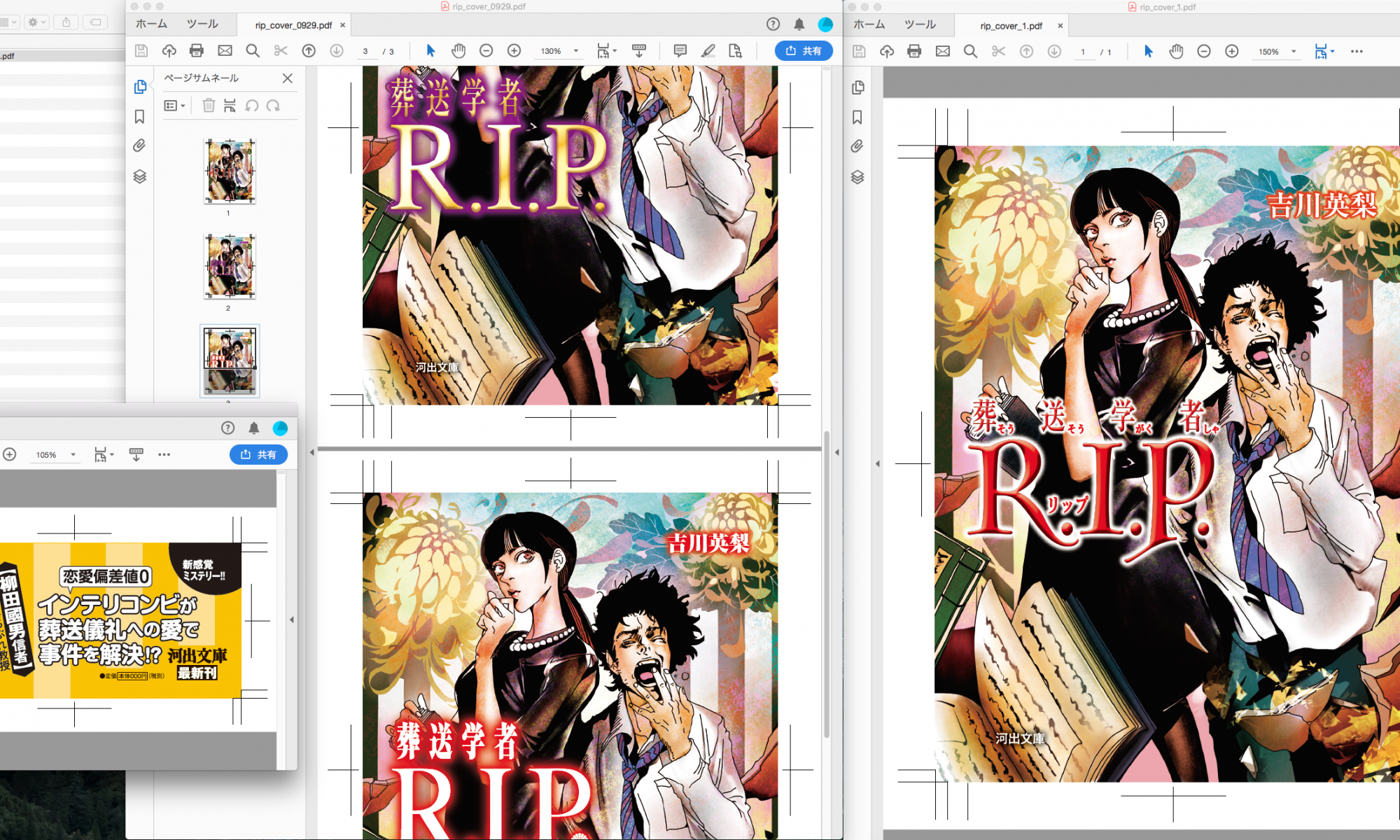Open more tools ellipsis in rip_cover_1.pdf
Image resolution: width=1400 pixels, height=840 pixels.
1357,51
